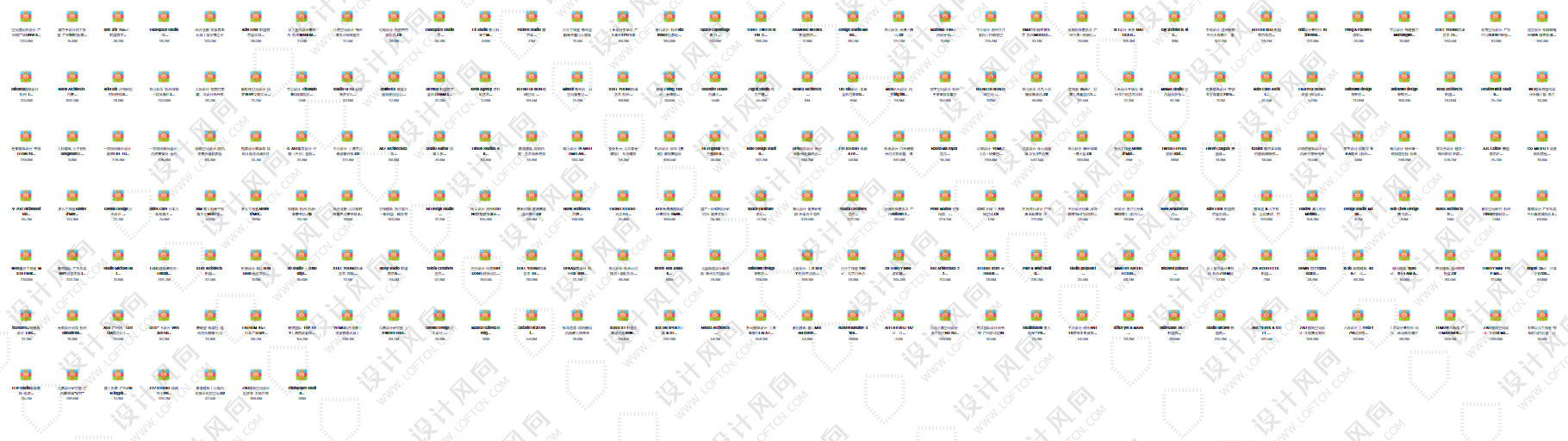Select the STAY Architects archive file
Screen dimensions: 1568x441
209,256
